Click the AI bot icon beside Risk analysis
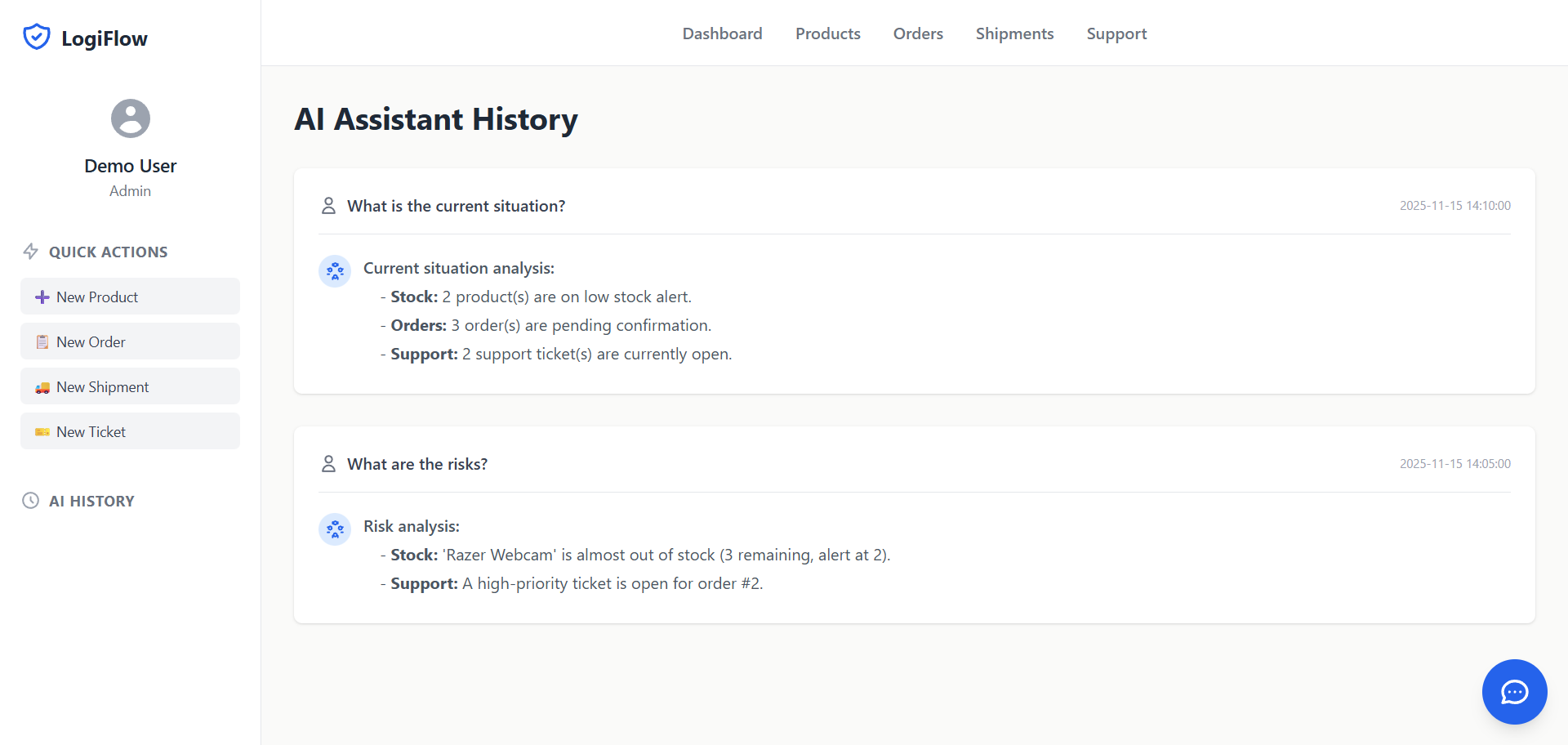The image size is (1568, 745). pyautogui.click(x=335, y=529)
